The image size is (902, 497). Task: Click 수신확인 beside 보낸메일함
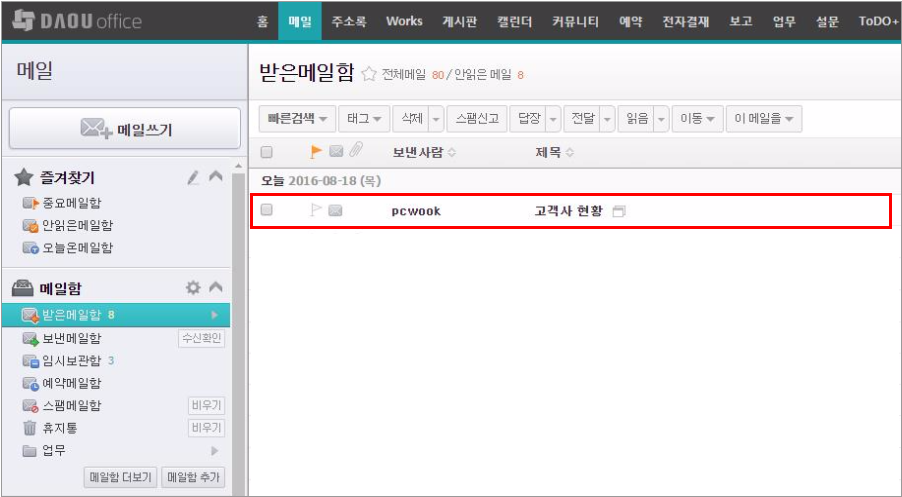click(x=201, y=338)
